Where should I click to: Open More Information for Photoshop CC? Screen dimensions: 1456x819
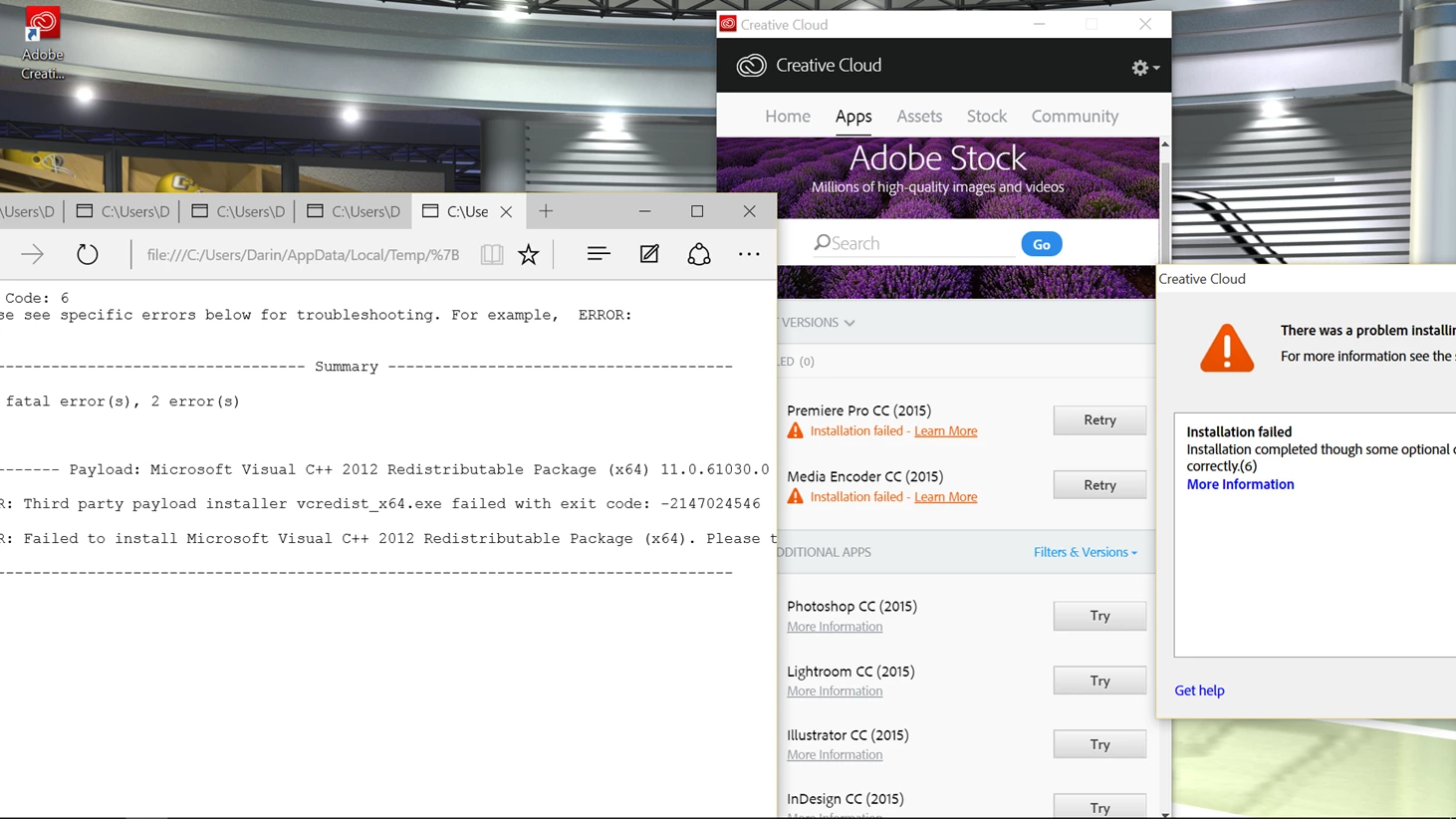click(x=835, y=627)
